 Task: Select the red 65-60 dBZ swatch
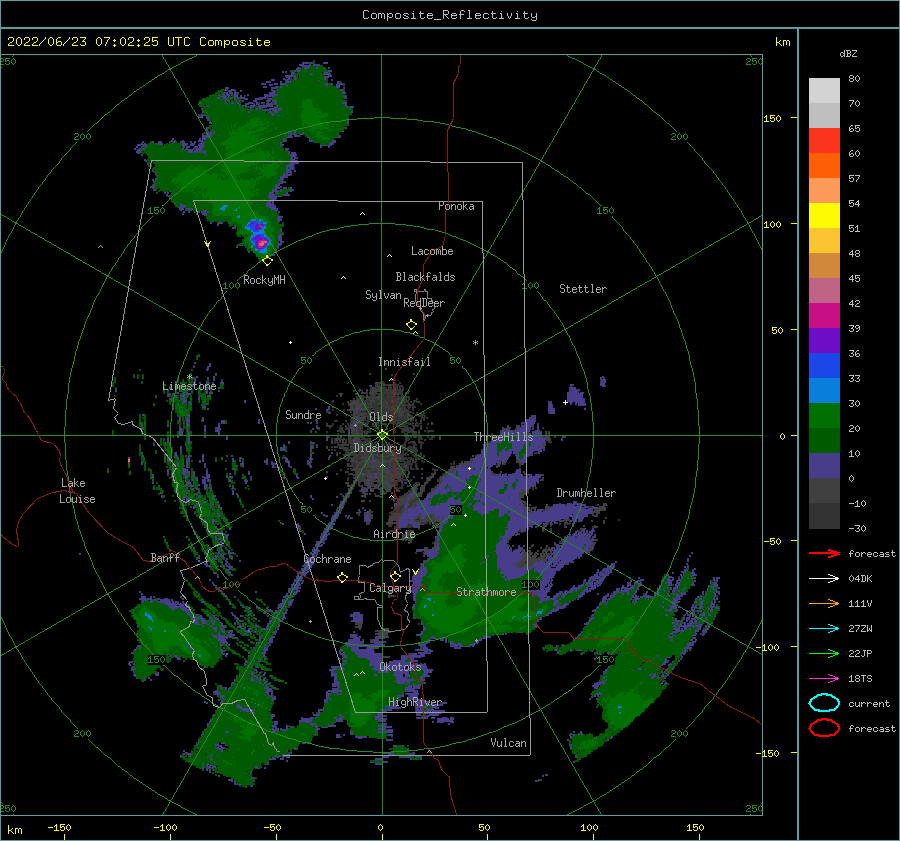[x=824, y=140]
